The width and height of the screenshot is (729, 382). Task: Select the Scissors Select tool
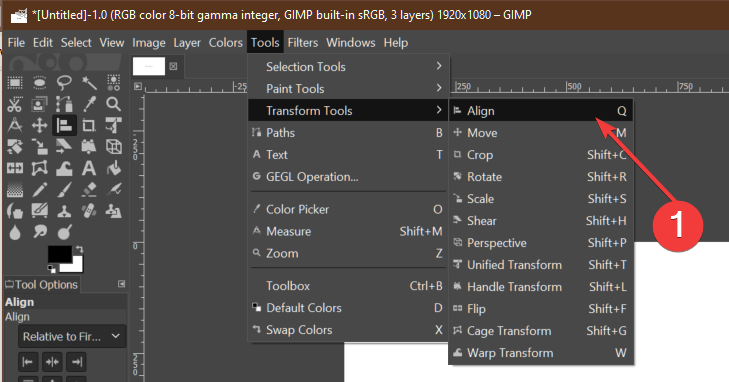[x=15, y=104]
